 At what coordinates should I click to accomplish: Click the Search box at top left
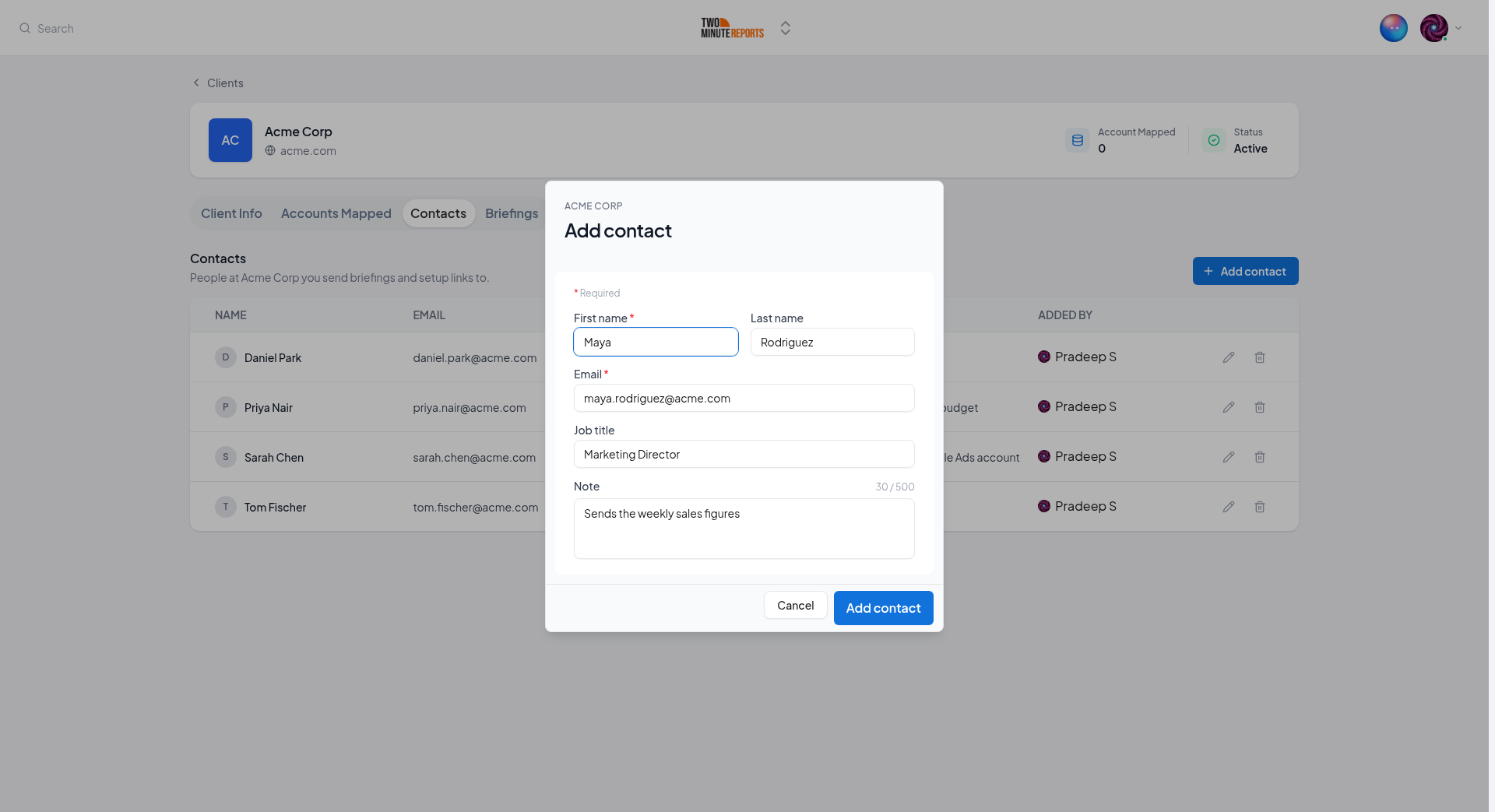coord(47,28)
